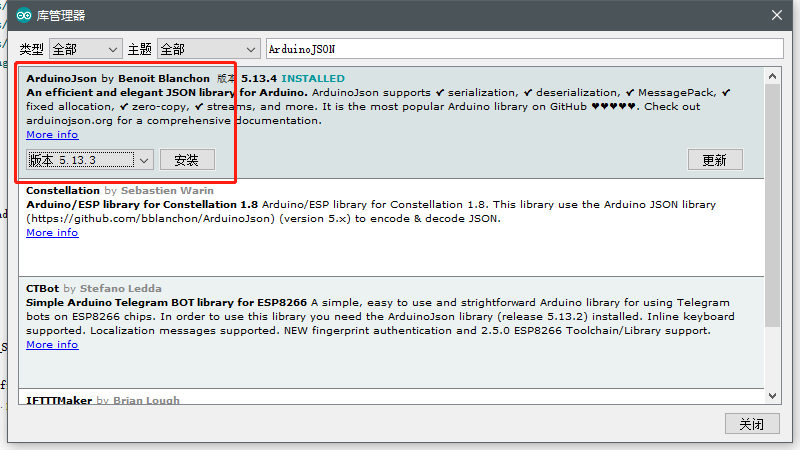Click the ArduinoJSON search field
Image resolution: width=800 pixels, height=450 pixels.
524,49
